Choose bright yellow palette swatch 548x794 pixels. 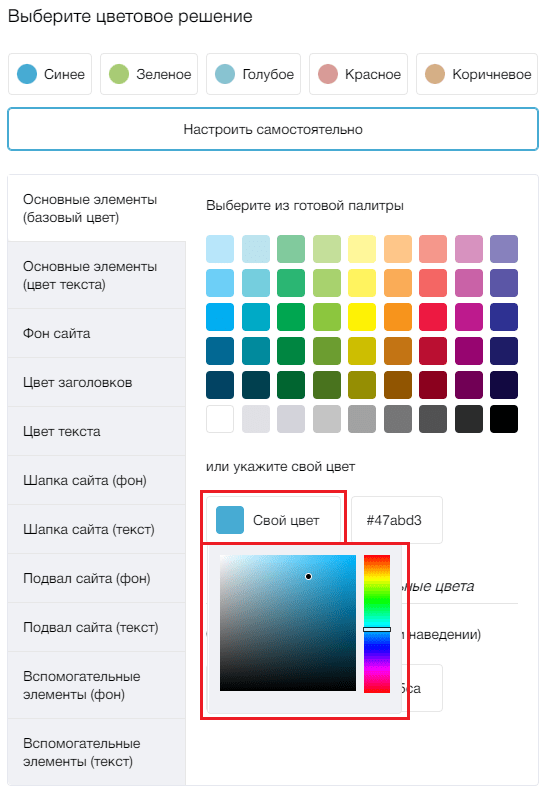click(362, 317)
